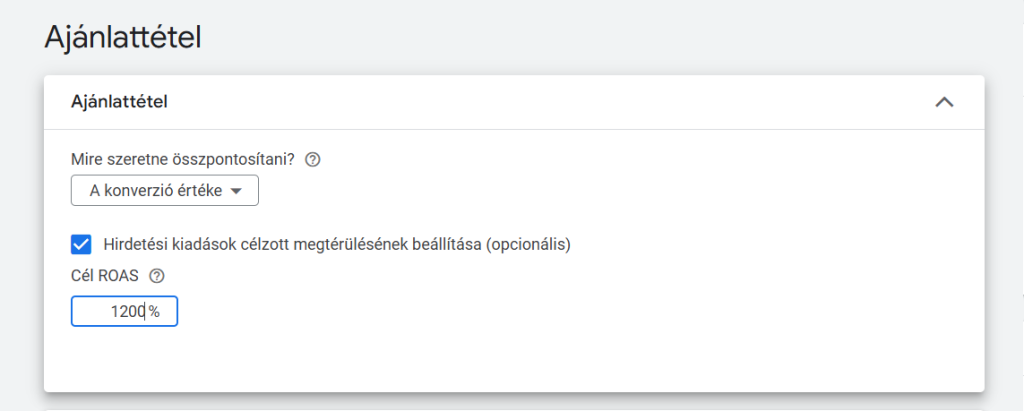Click the large 'Ajánlattétel' page heading
Screen dimensions: 1024x411
(x=123, y=38)
